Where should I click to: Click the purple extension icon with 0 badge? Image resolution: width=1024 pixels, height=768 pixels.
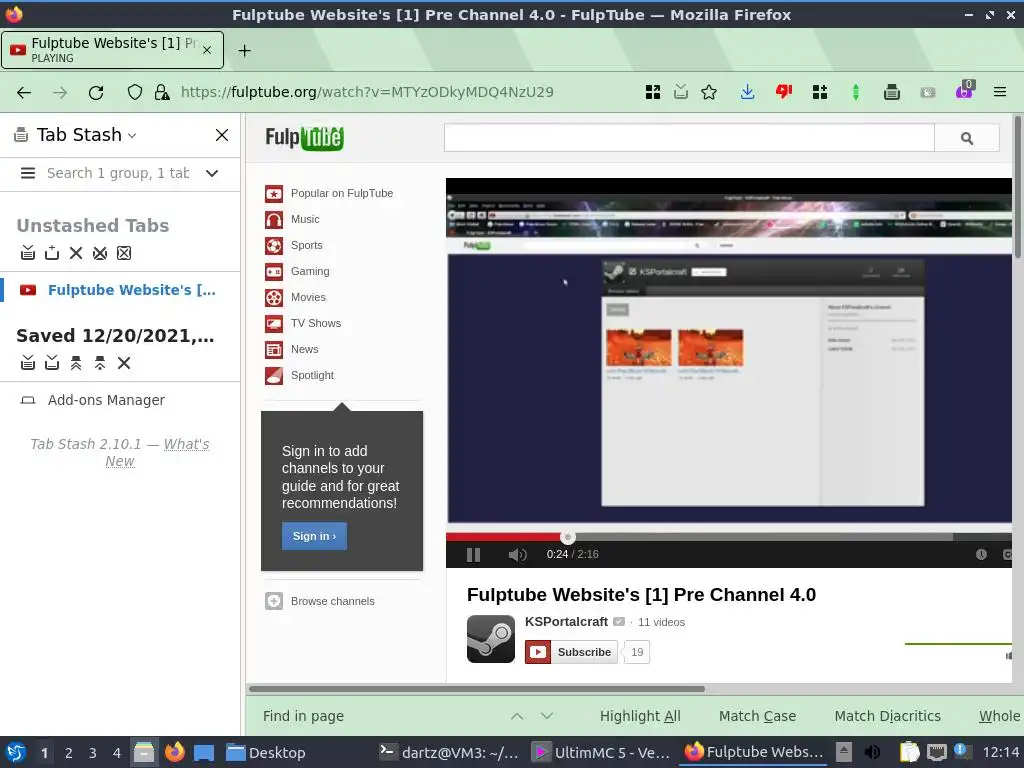(965, 90)
